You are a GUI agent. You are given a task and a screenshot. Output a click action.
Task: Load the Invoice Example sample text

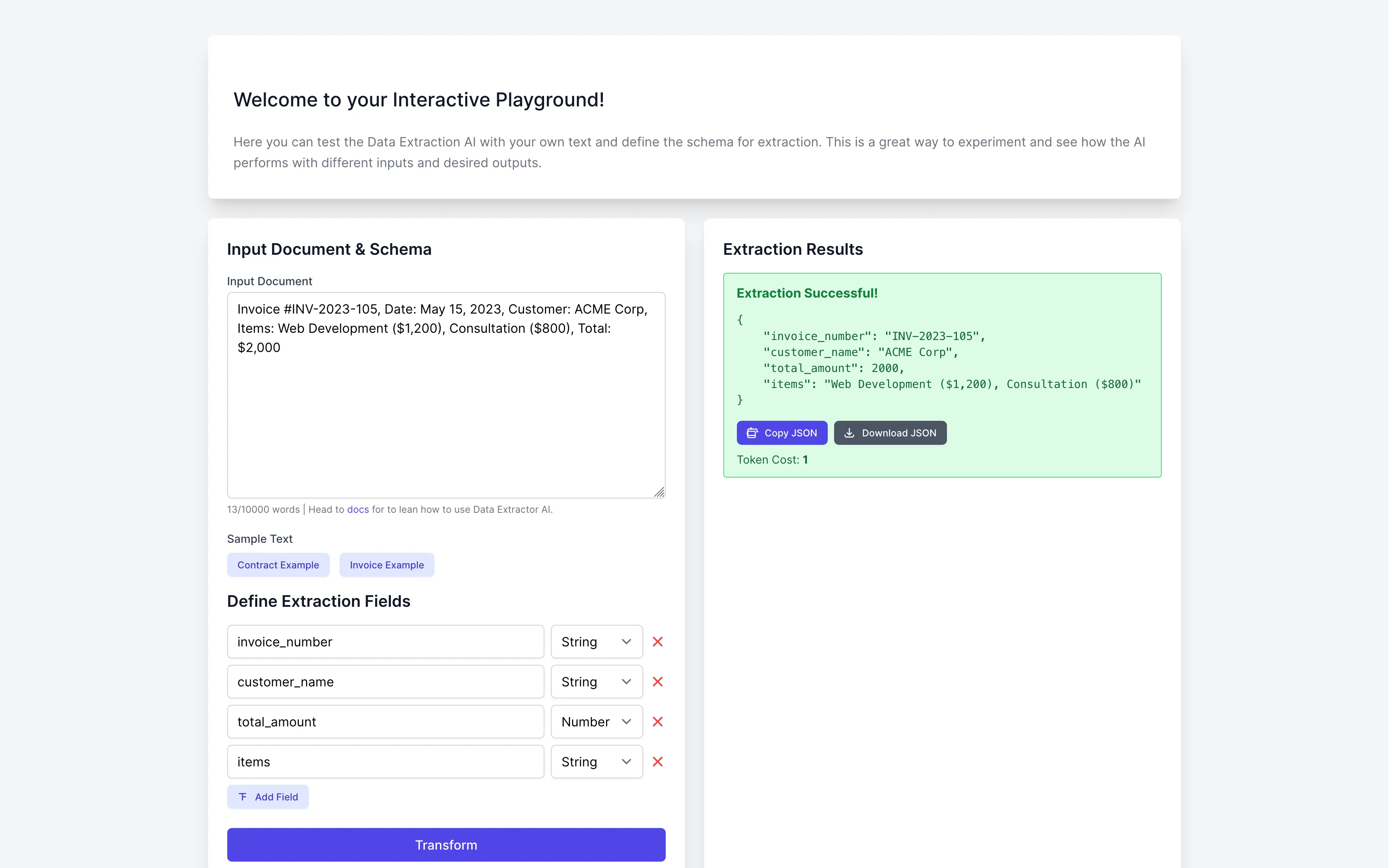click(386, 564)
